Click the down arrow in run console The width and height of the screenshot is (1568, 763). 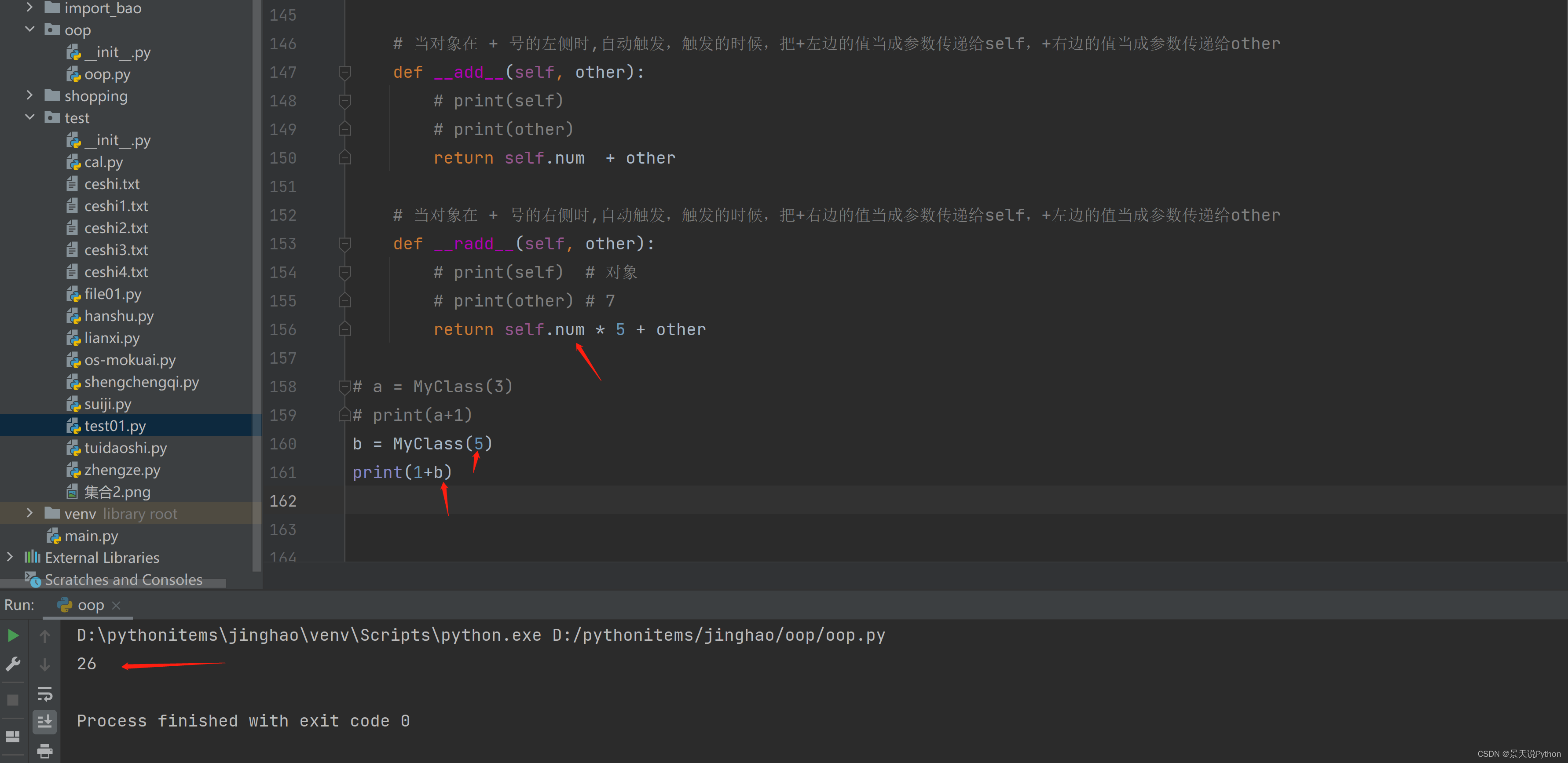[45, 664]
